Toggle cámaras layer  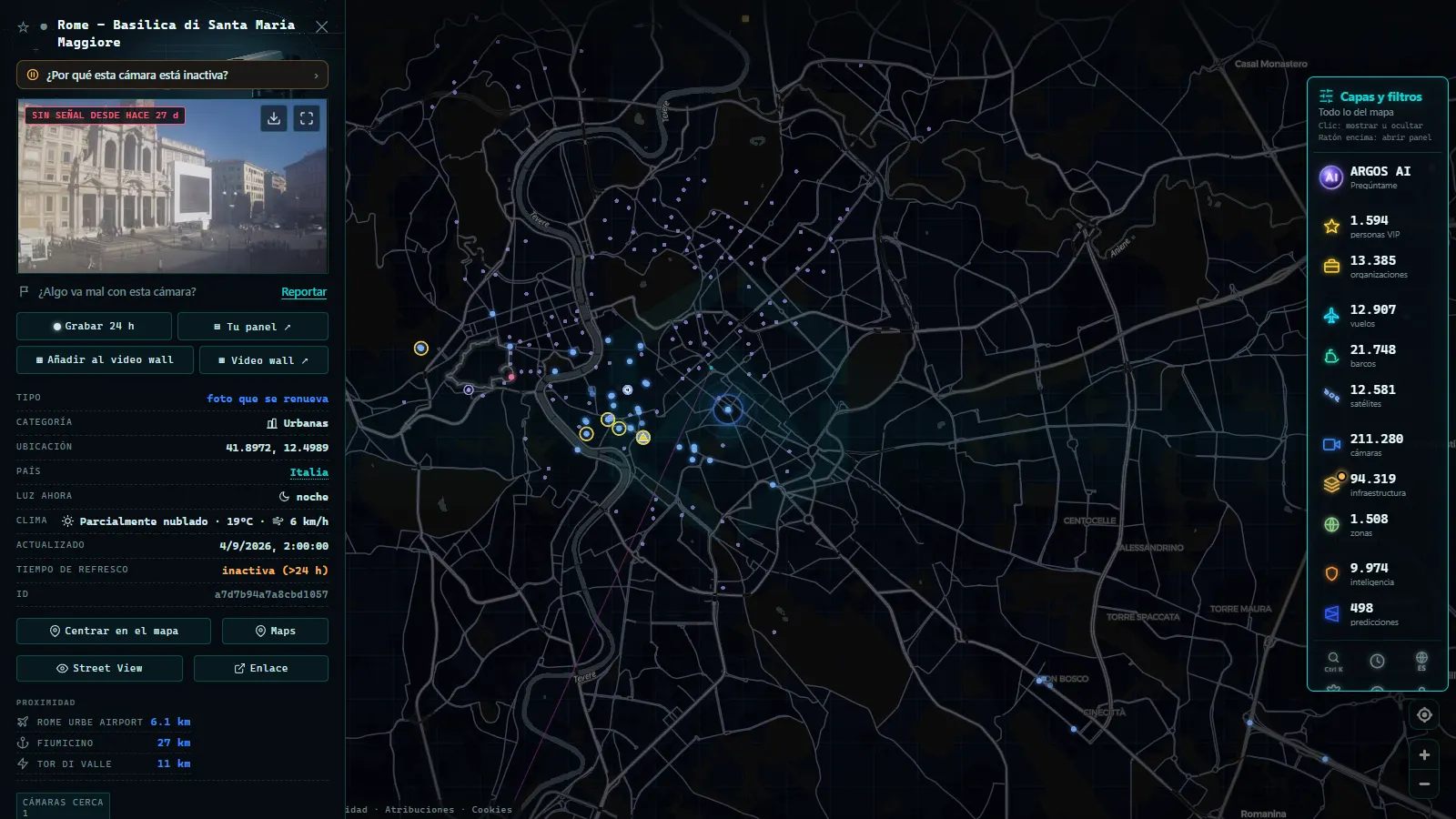[1378, 444]
